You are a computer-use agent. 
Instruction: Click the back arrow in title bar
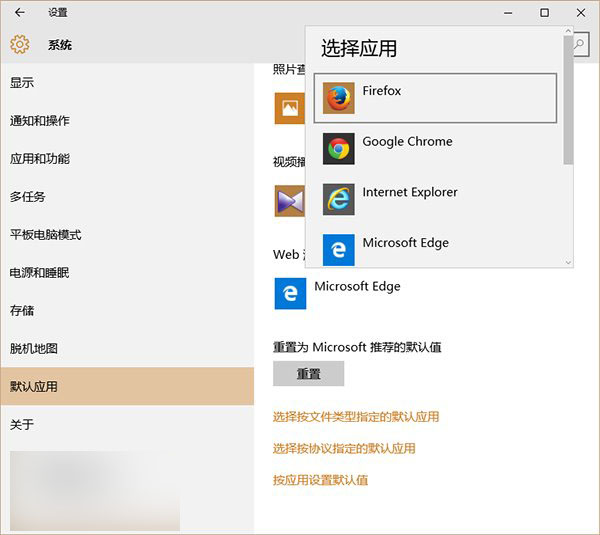point(20,13)
